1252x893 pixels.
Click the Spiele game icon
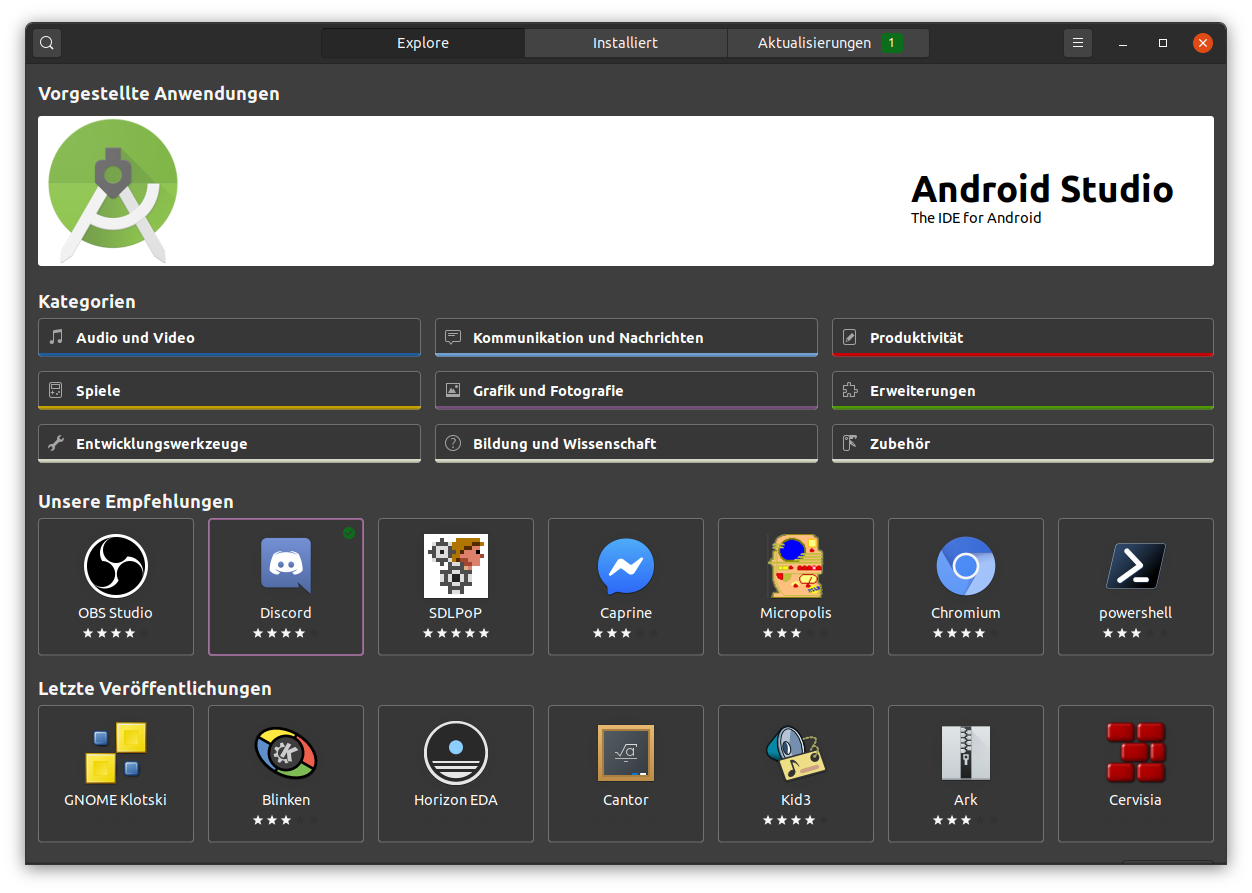click(56, 390)
